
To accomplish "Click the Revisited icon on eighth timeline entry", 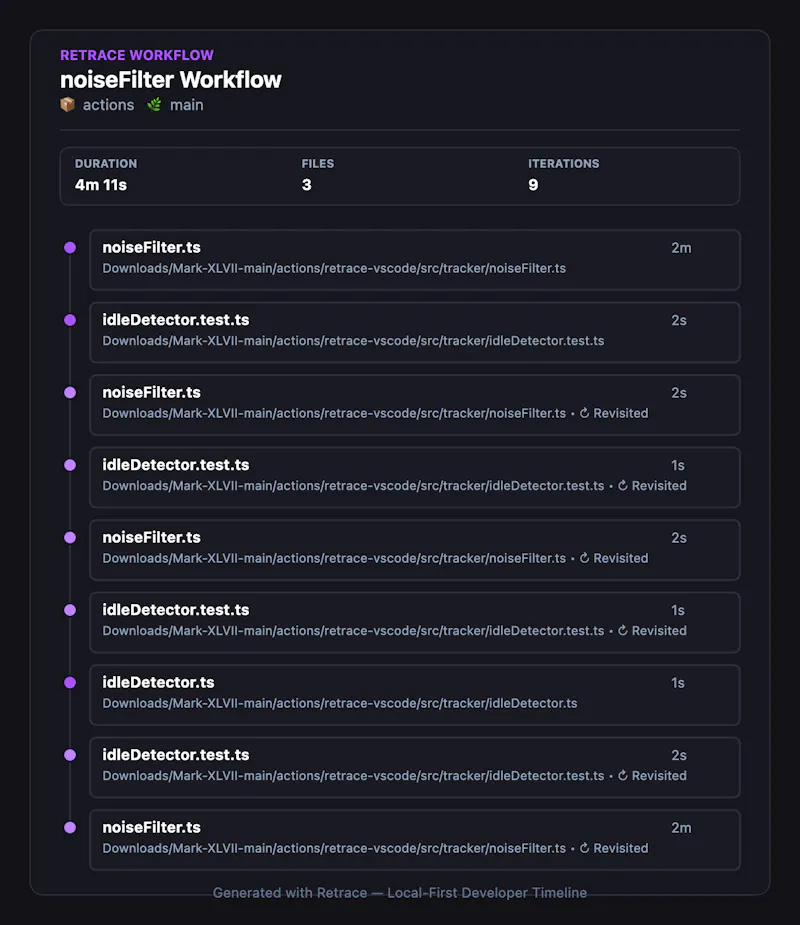I will pos(622,776).
